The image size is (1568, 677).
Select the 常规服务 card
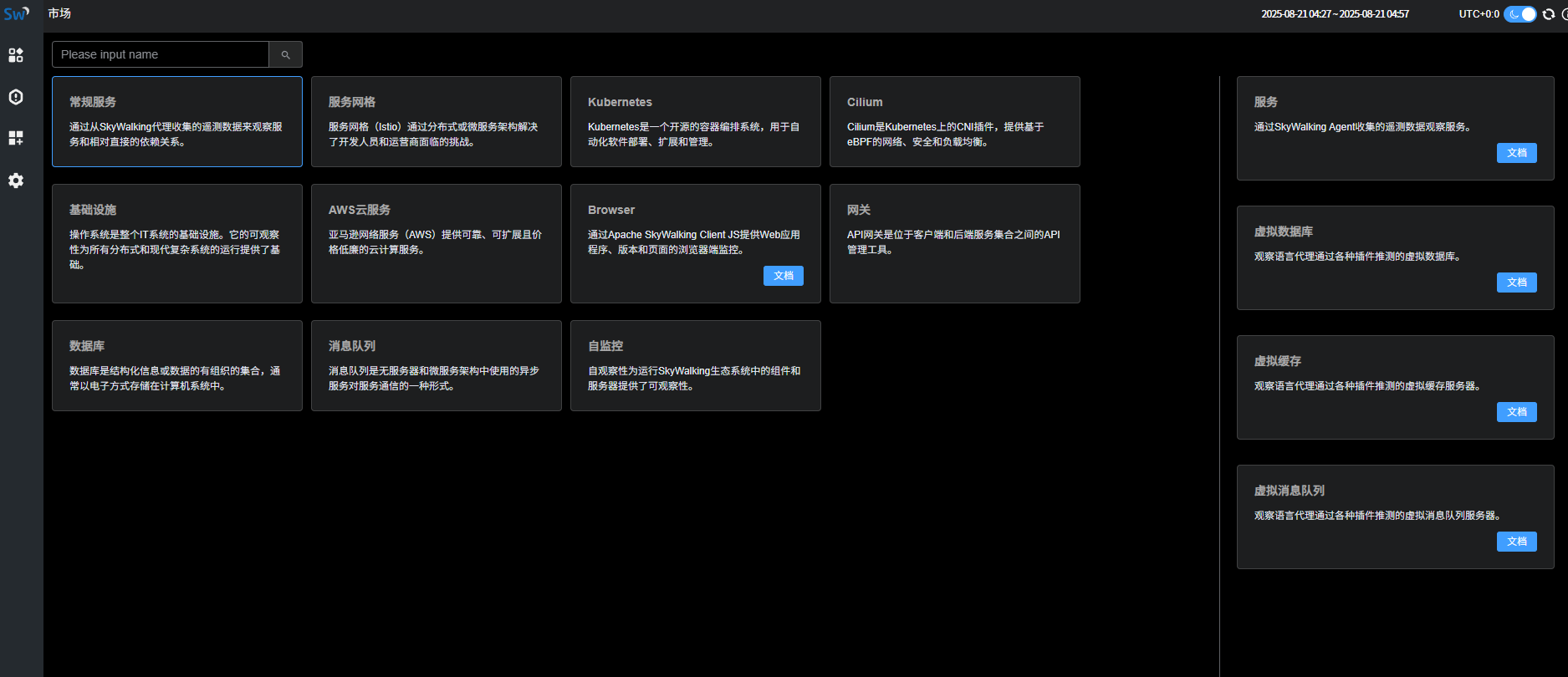(177, 122)
